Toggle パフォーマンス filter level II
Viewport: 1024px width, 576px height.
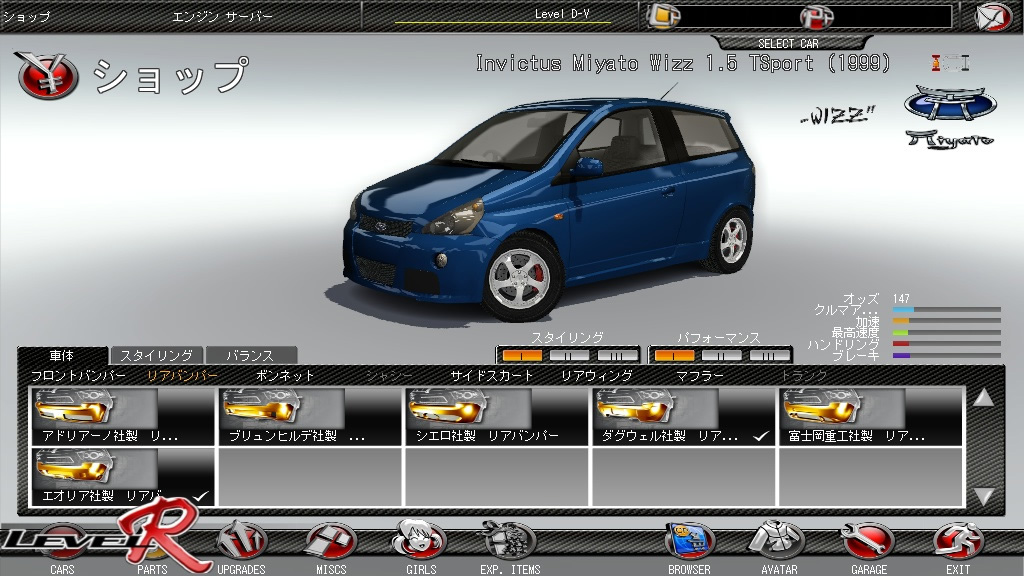pyautogui.click(x=722, y=355)
